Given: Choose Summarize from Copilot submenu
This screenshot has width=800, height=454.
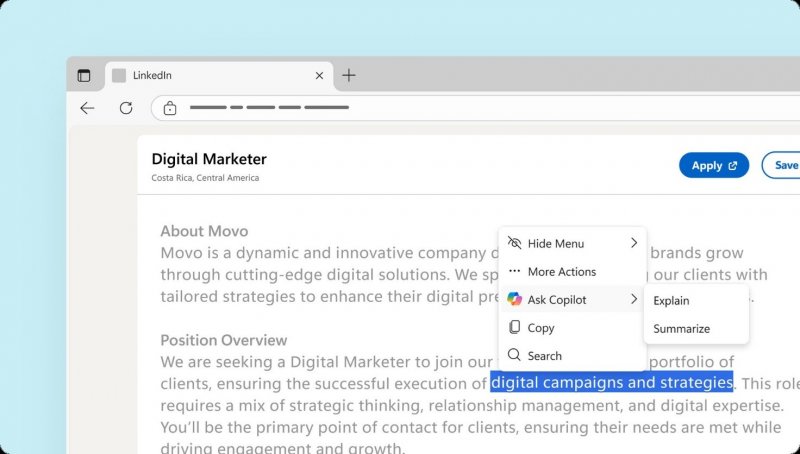Looking at the screenshot, I should pos(681,328).
